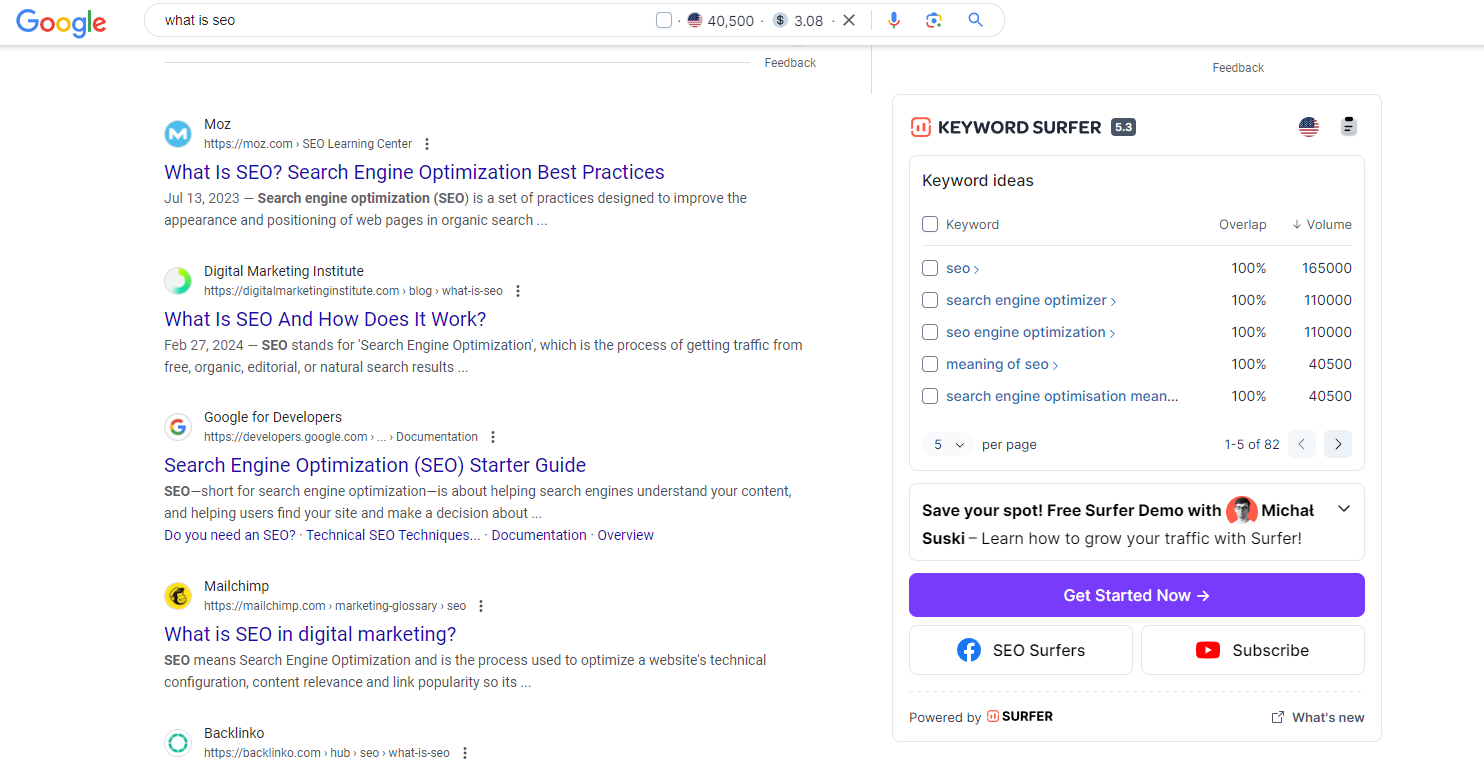Check the 'search engine optimisation mean...' checkbox
The image size is (1484, 763).
click(x=930, y=396)
